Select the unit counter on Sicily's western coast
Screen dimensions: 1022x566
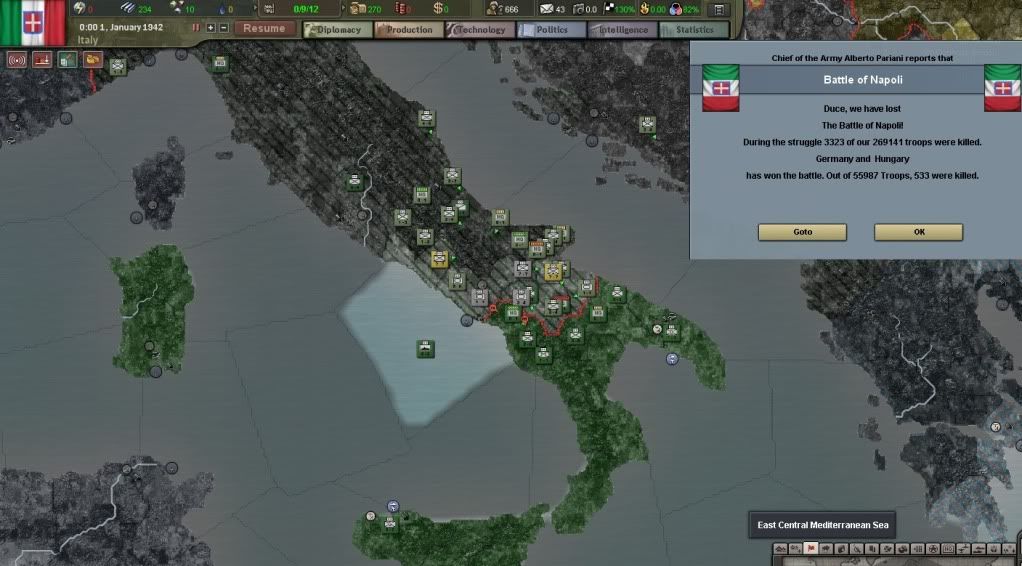(390, 522)
